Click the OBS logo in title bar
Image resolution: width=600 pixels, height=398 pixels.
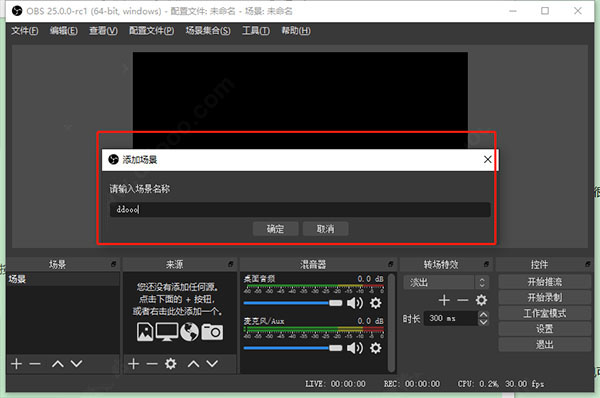[17, 11]
